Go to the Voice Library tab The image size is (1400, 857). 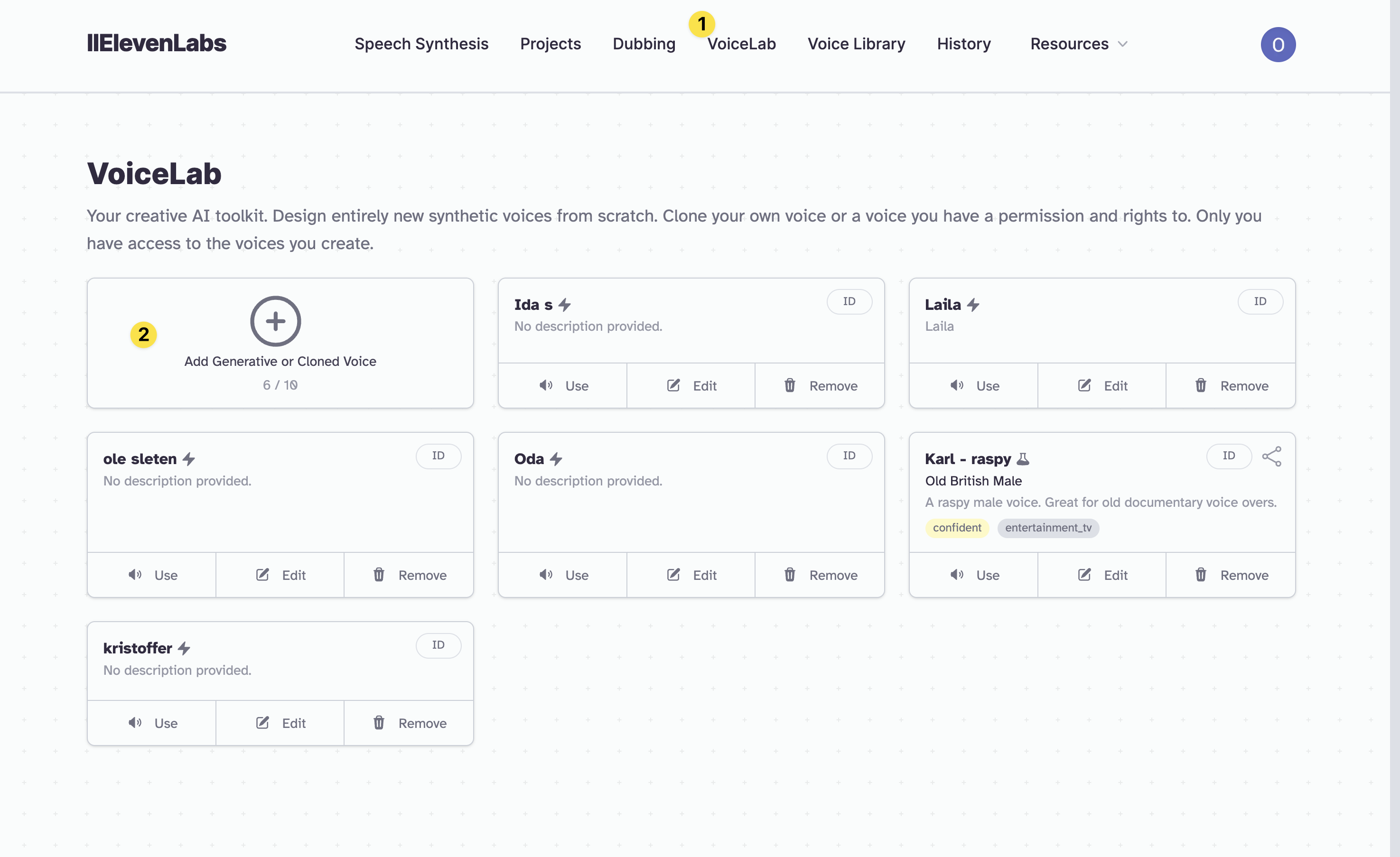pyautogui.click(x=856, y=44)
